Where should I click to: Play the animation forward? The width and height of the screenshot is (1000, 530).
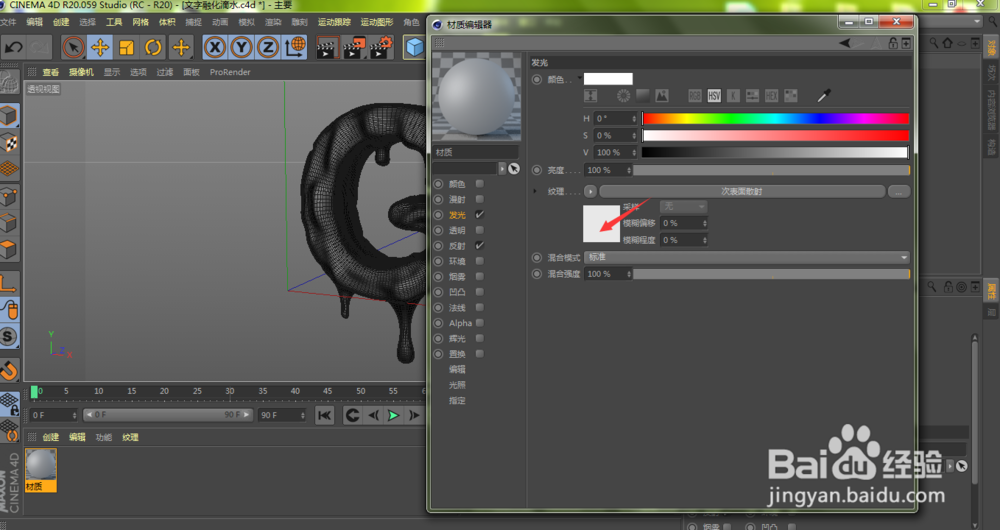393,415
